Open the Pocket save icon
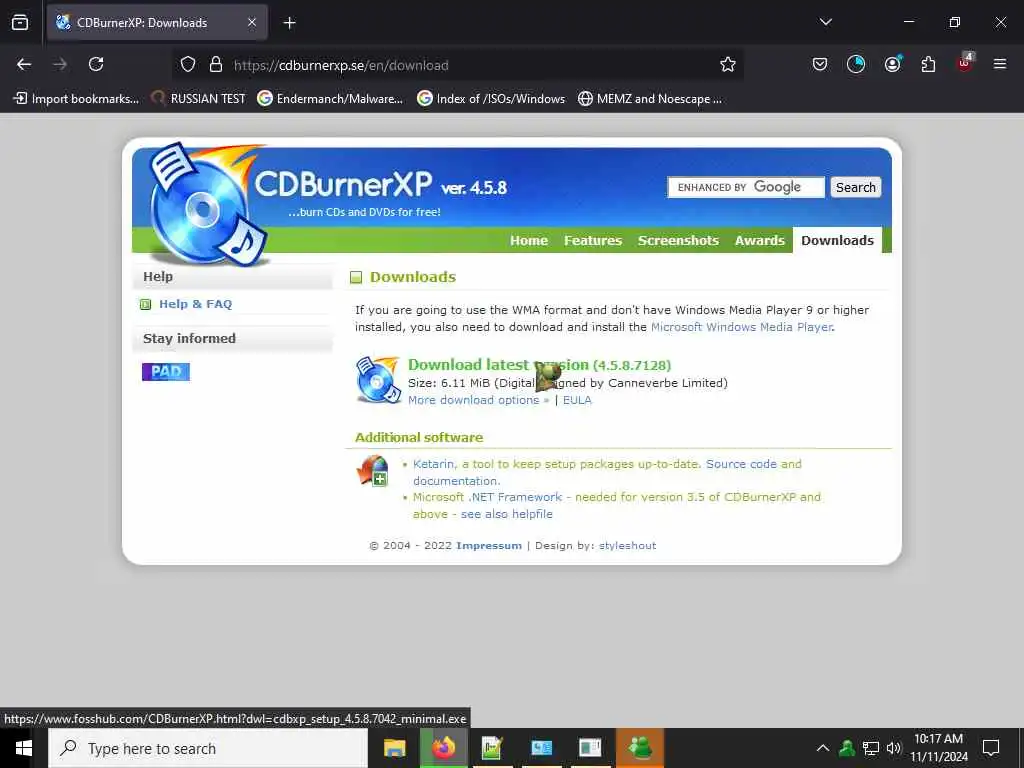The height and width of the screenshot is (768, 1024). [x=820, y=64]
